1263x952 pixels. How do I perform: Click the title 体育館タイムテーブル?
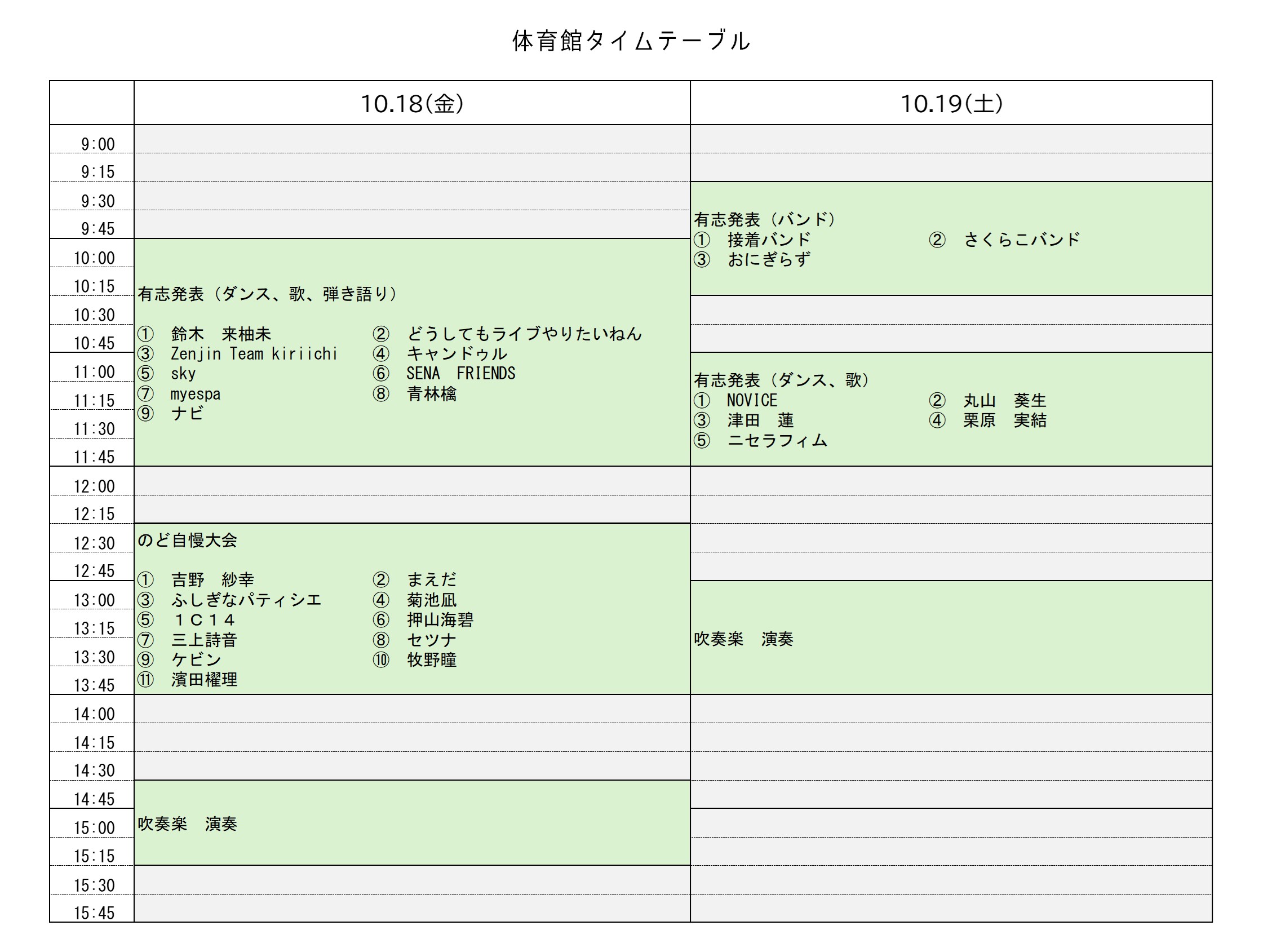tap(630, 41)
